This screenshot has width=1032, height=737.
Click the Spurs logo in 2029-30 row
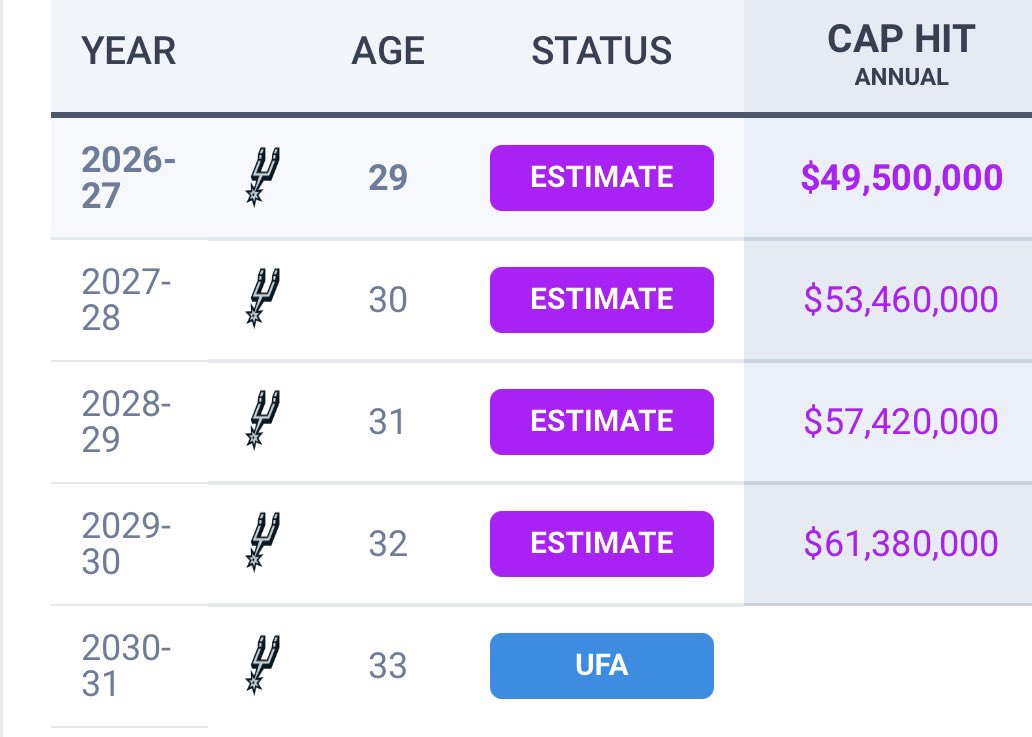tap(263, 542)
